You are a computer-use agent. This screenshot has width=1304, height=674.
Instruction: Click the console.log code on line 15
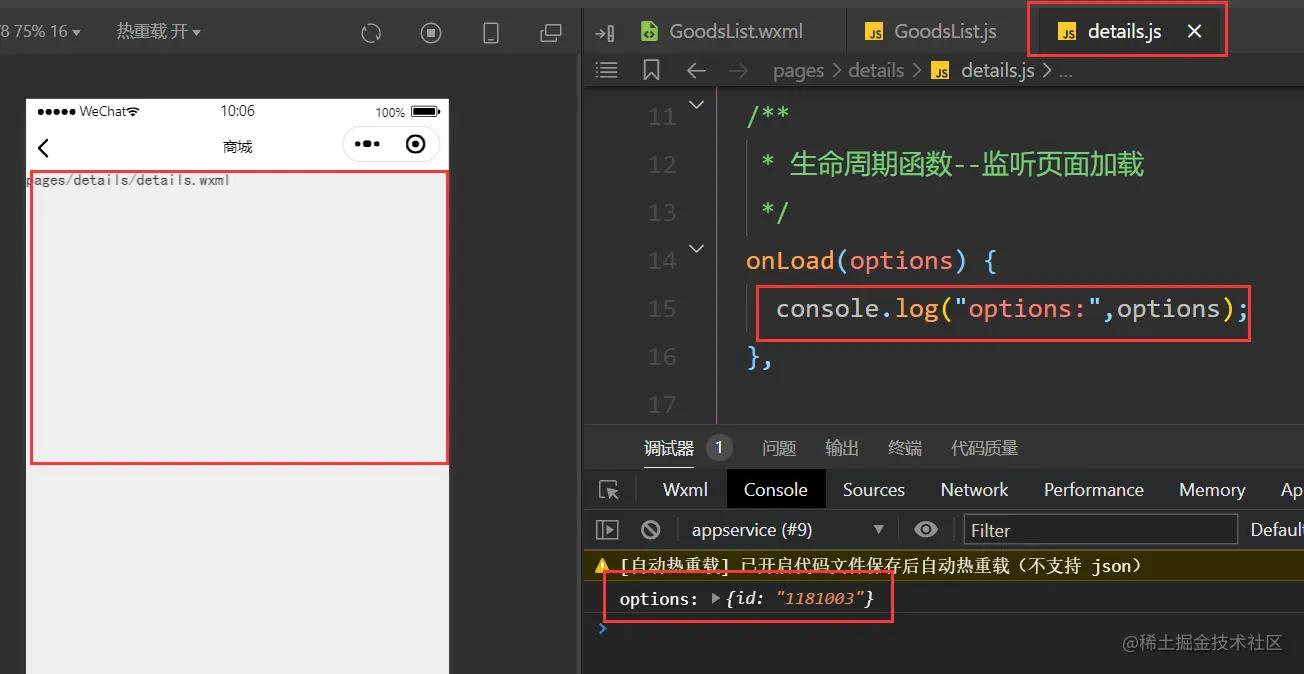1012,309
